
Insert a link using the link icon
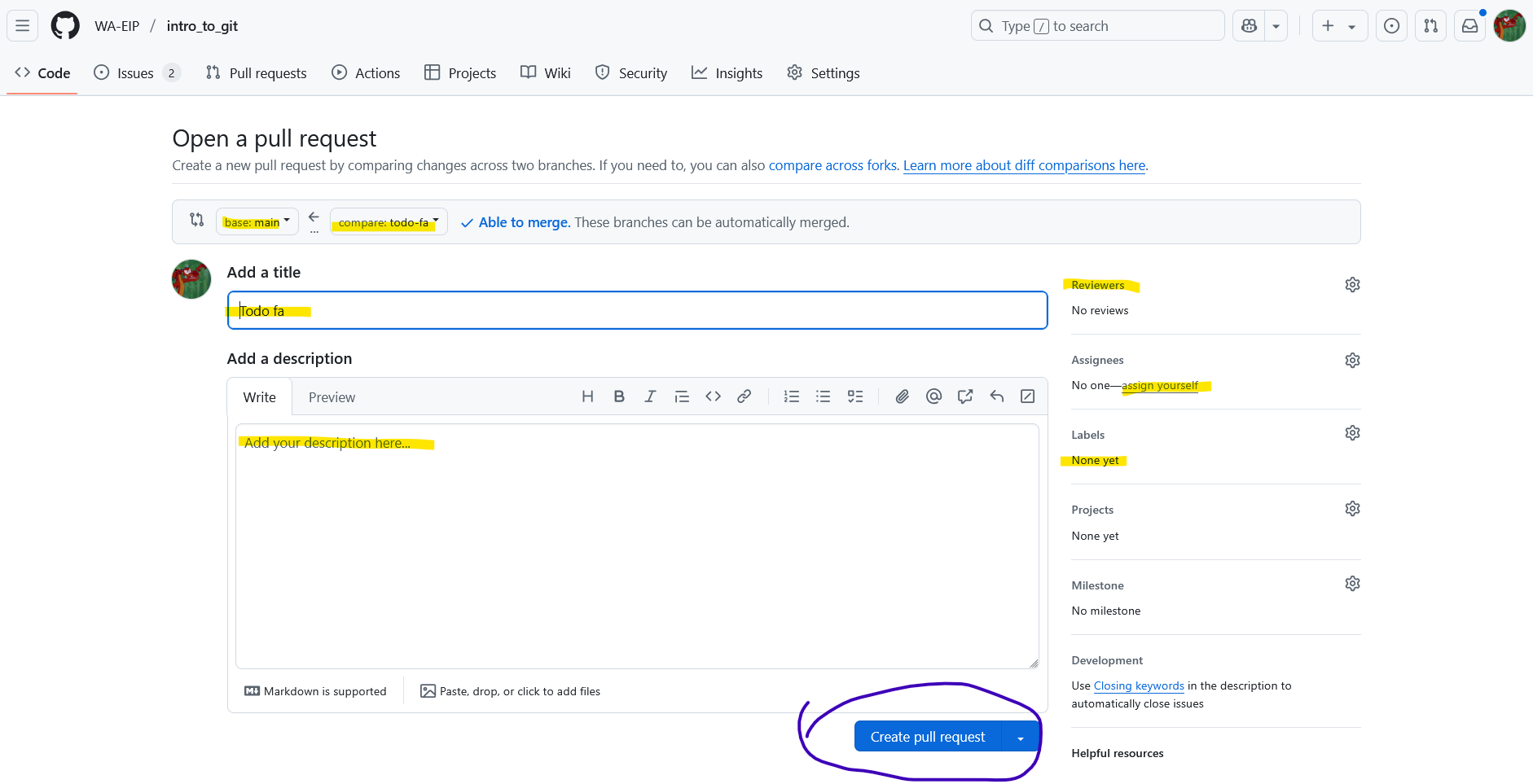pyautogui.click(x=744, y=396)
